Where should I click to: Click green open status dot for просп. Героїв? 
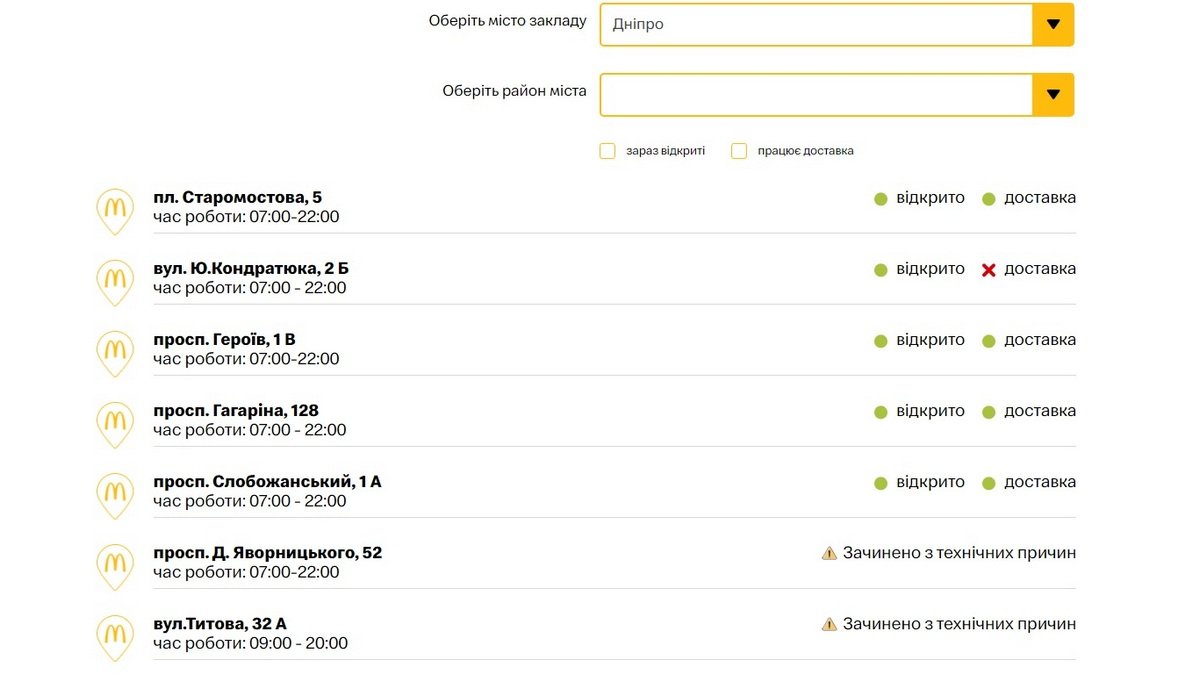point(881,341)
